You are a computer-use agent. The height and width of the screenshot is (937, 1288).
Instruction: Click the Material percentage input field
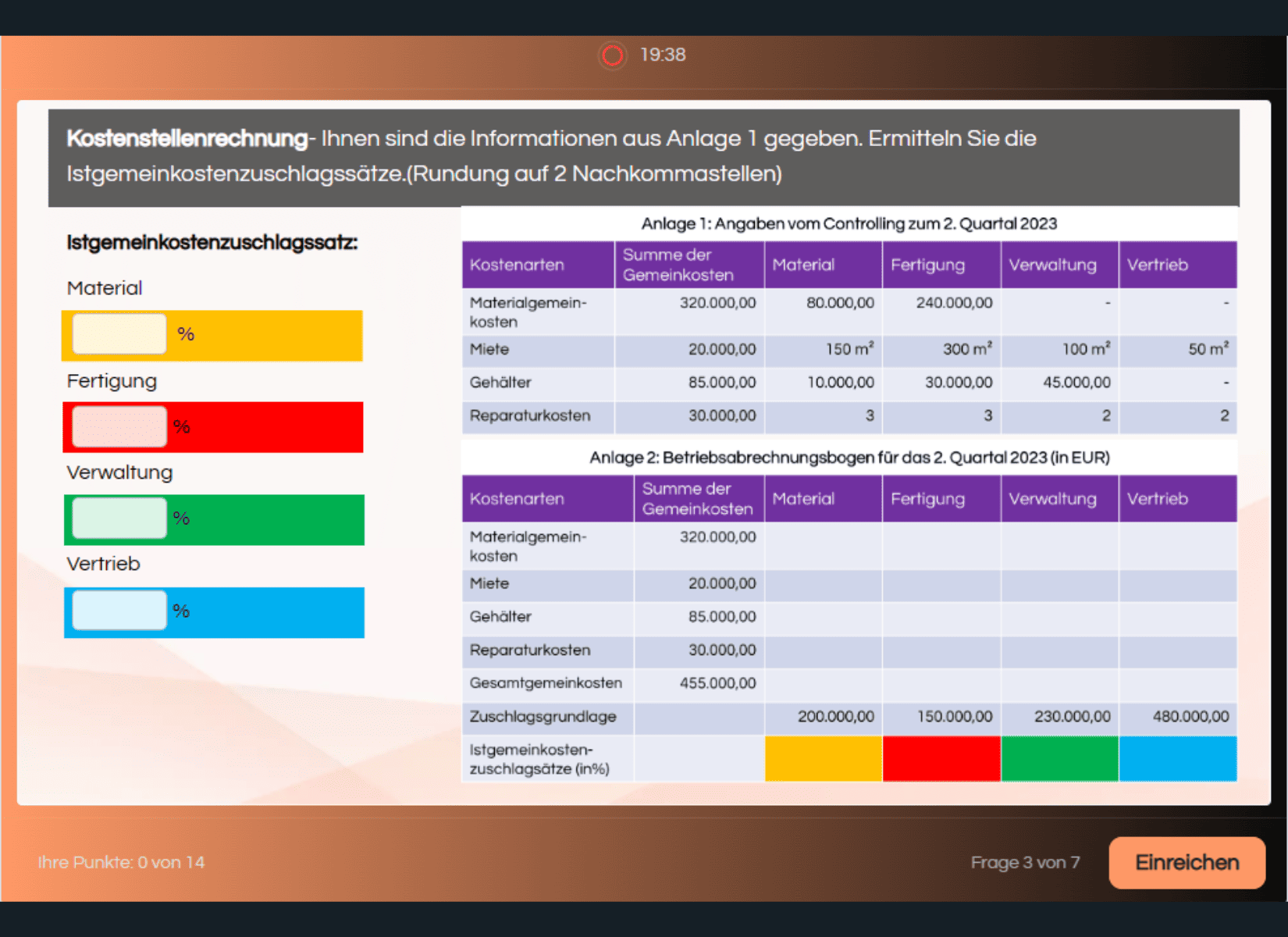tap(119, 334)
